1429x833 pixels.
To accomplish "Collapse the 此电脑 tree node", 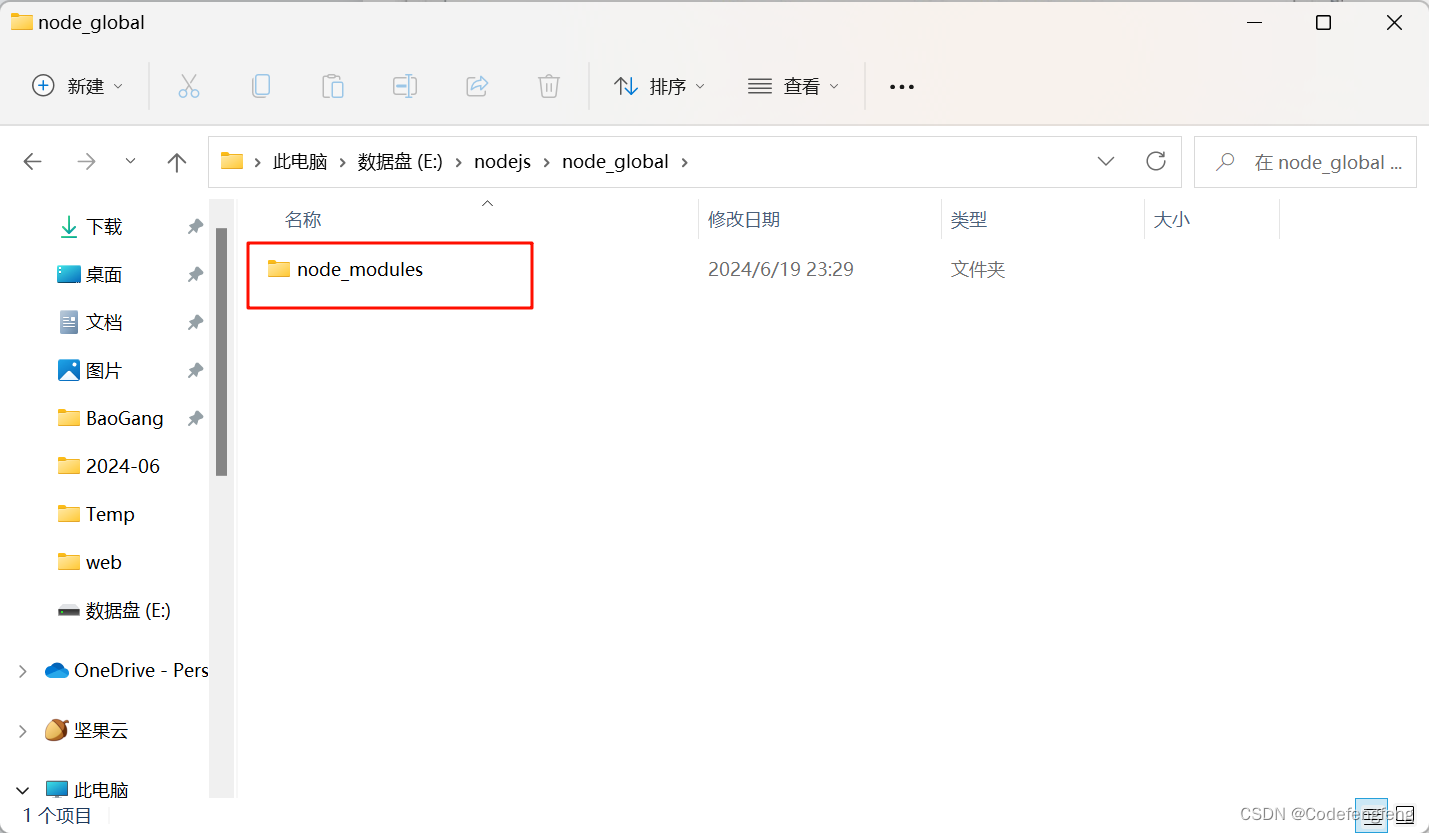I will [x=22, y=789].
